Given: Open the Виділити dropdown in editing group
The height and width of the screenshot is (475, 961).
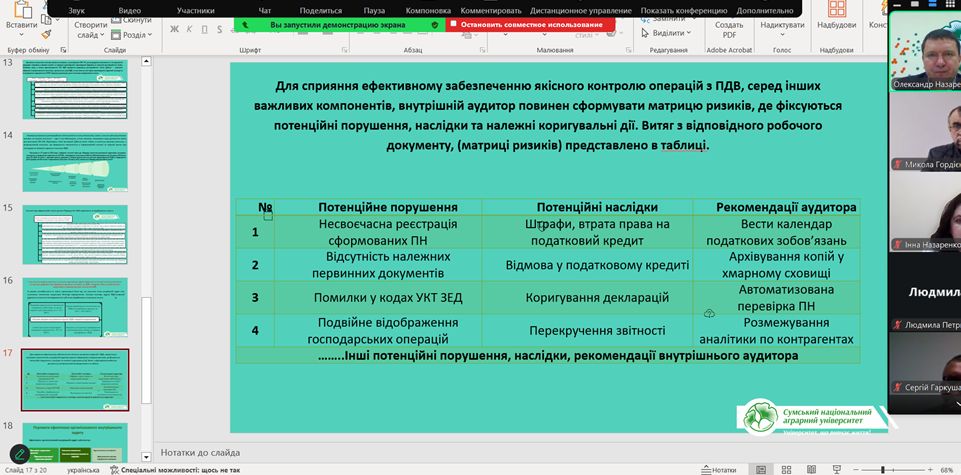Looking at the screenshot, I should tap(664, 32).
